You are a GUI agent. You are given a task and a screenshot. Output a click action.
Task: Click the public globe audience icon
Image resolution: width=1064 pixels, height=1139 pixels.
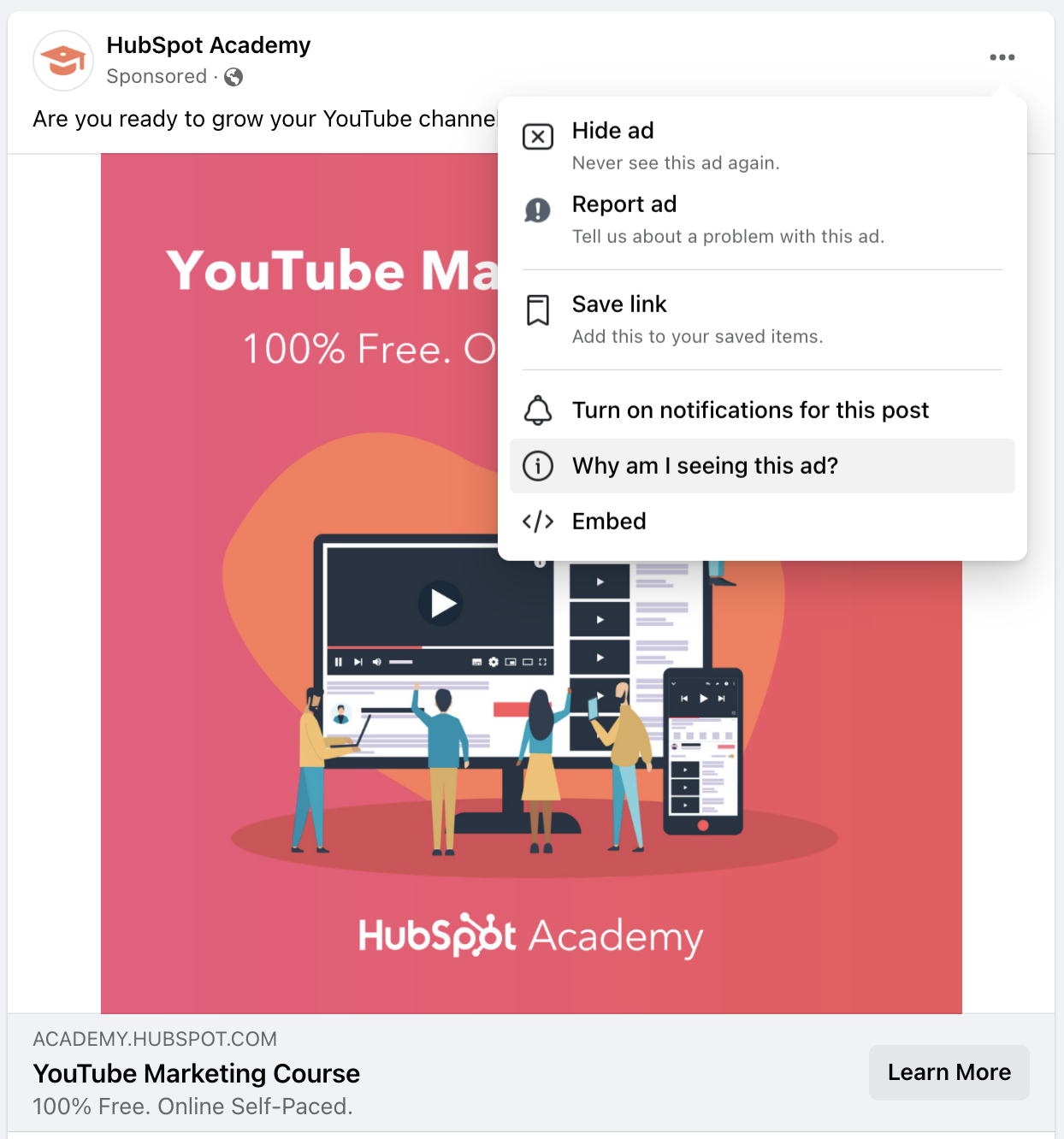click(x=233, y=77)
